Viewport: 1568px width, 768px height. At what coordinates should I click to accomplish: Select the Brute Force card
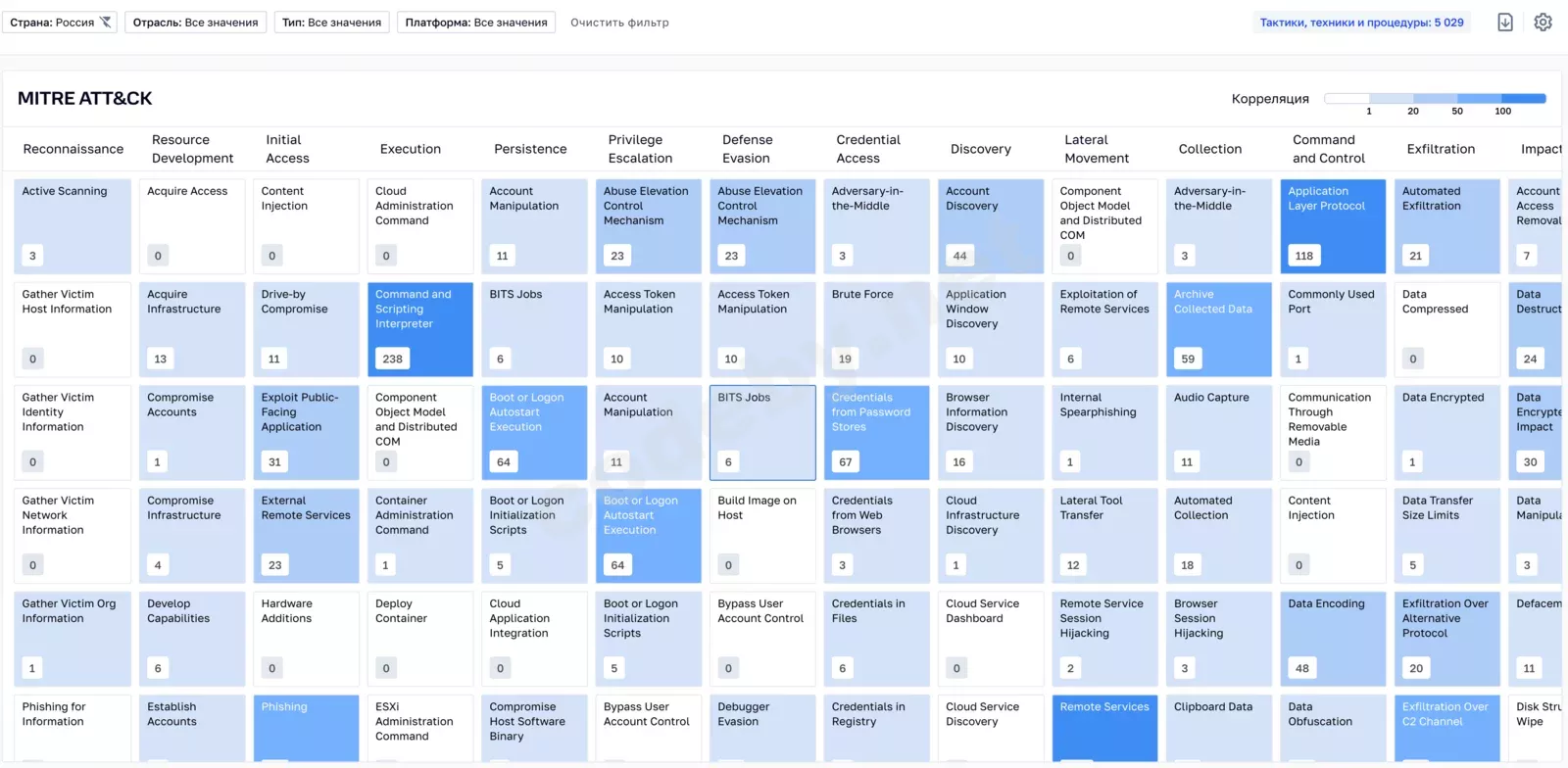(x=877, y=329)
